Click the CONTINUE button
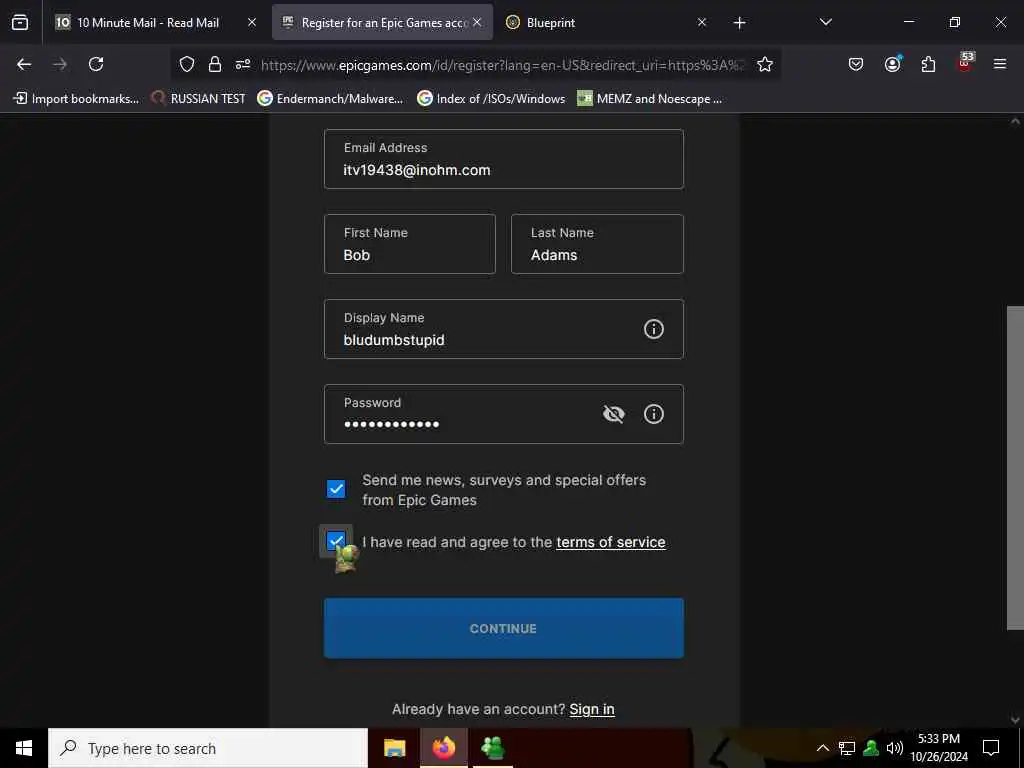 pos(504,628)
